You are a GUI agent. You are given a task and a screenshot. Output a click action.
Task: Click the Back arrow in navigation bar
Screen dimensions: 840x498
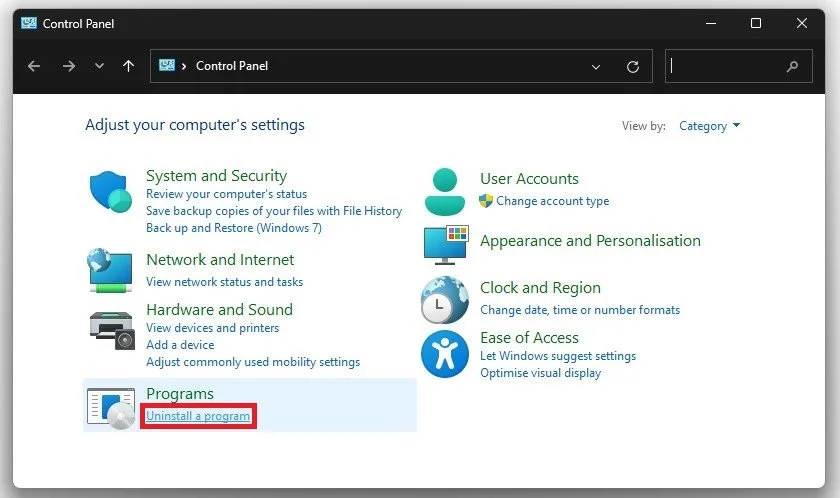[x=34, y=66]
